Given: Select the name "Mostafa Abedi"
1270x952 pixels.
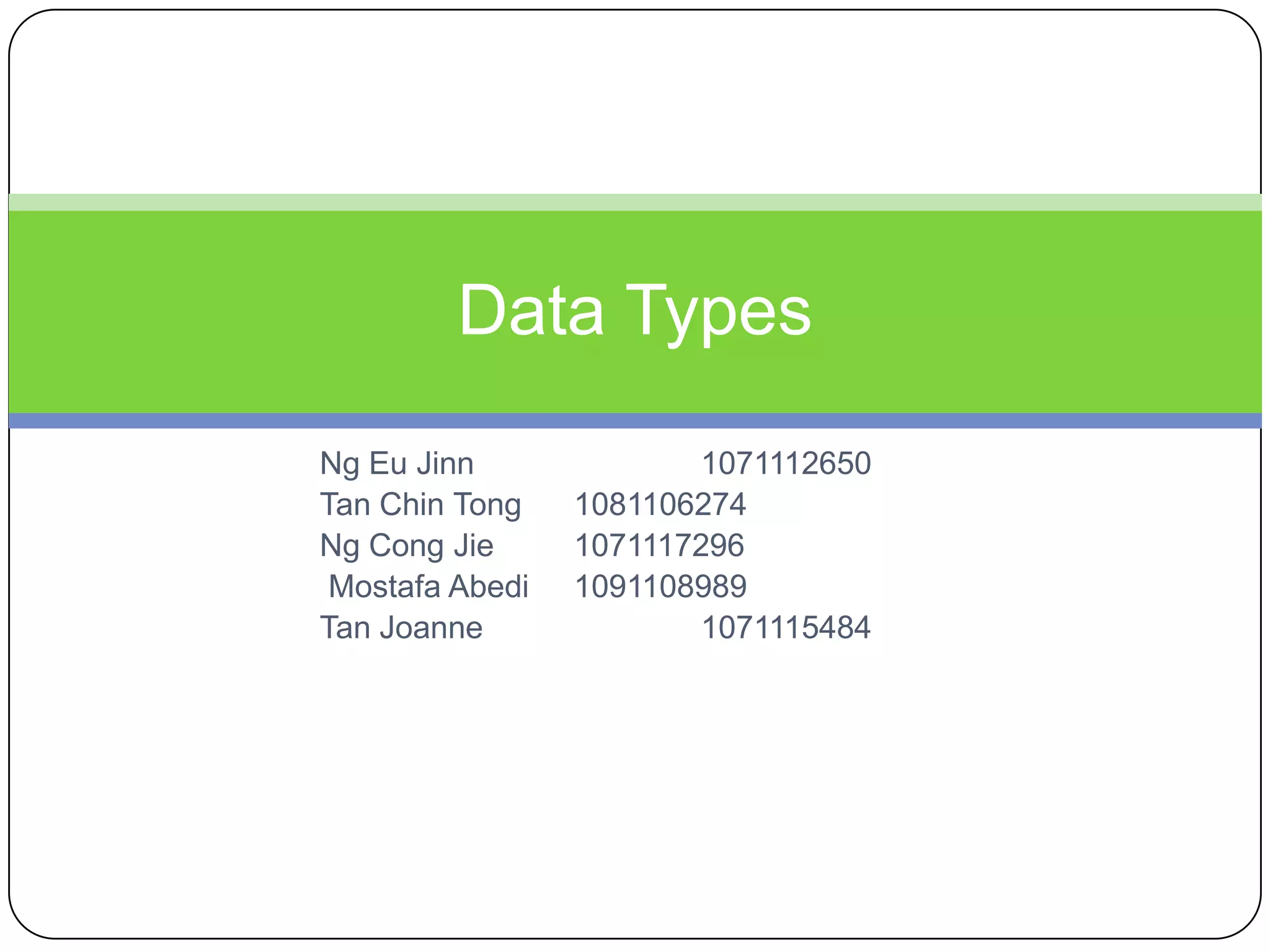Looking at the screenshot, I should 428,586.
